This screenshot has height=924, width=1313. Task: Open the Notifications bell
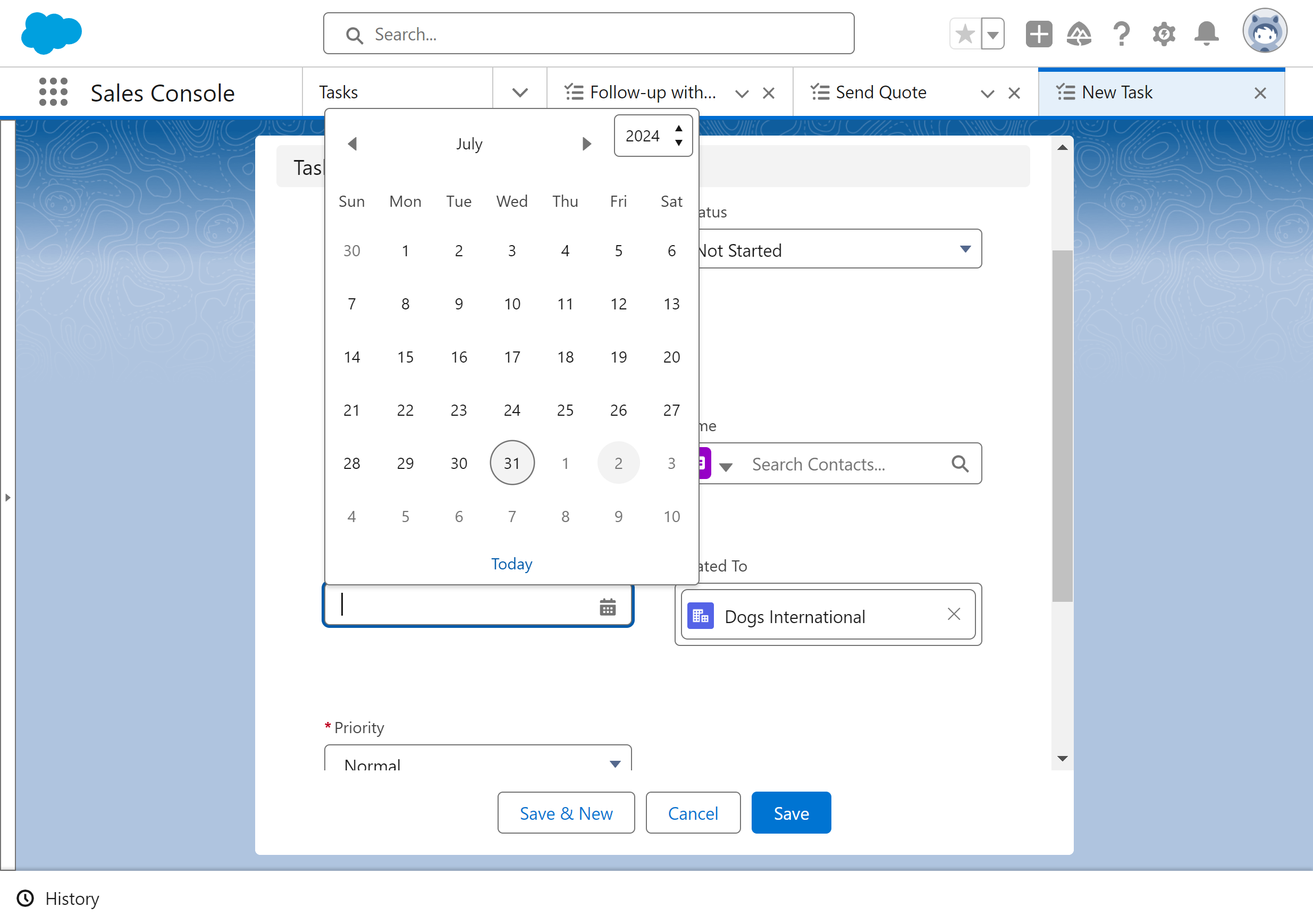click(1206, 33)
